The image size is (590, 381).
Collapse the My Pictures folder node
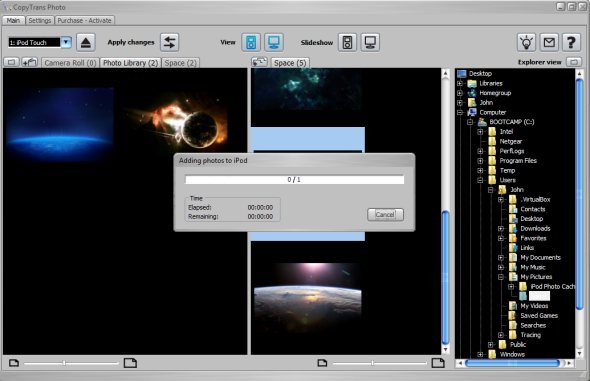501,277
